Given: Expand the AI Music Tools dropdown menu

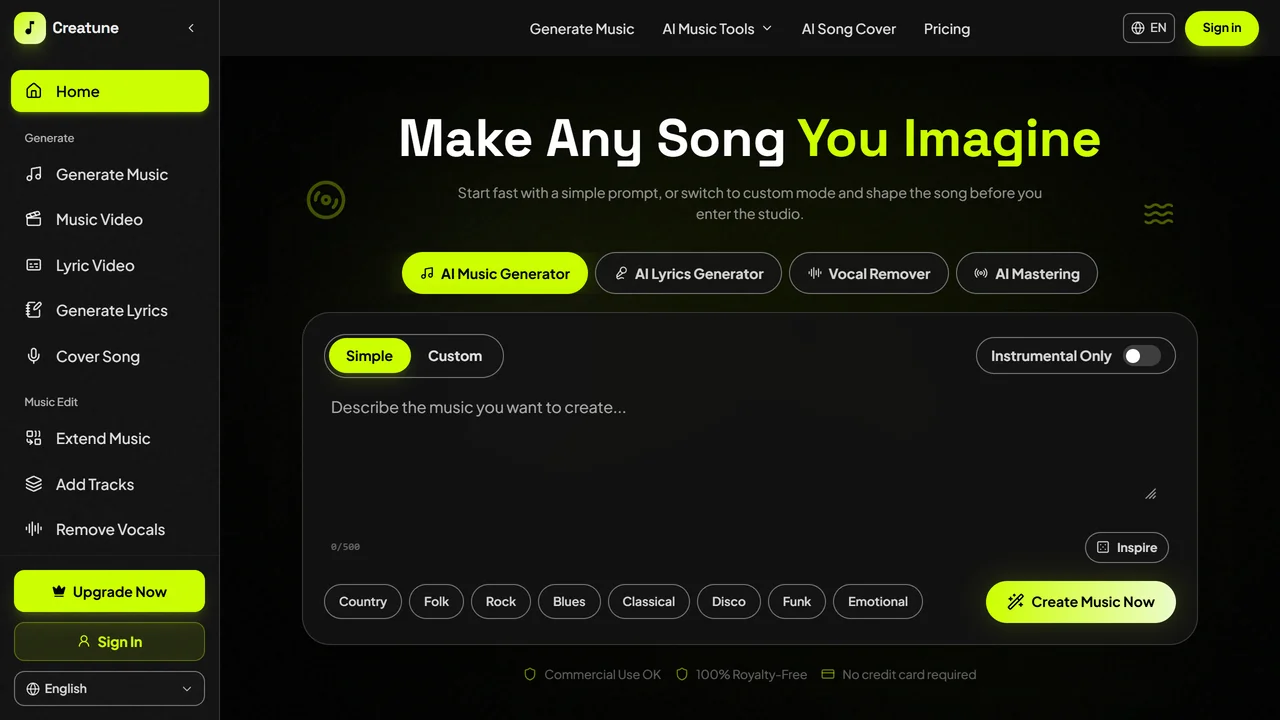Looking at the screenshot, I should click(717, 29).
